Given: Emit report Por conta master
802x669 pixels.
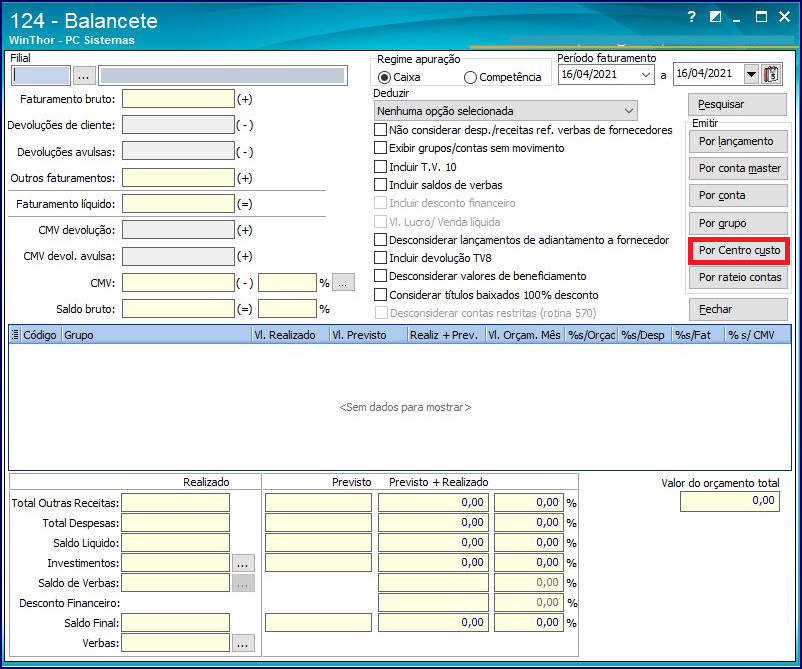Looking at the screenshot, I should (x=738, y=168).
